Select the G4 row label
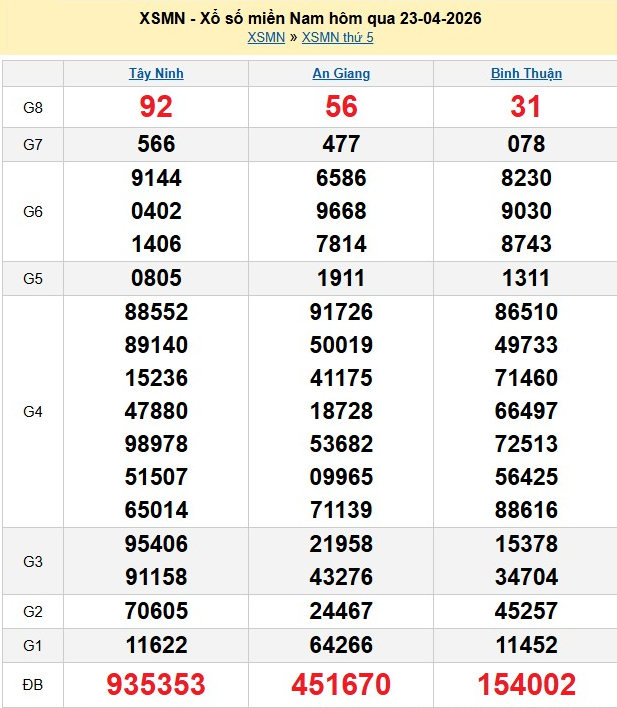Viewport: 617px width, 708px height. point(33,411)
